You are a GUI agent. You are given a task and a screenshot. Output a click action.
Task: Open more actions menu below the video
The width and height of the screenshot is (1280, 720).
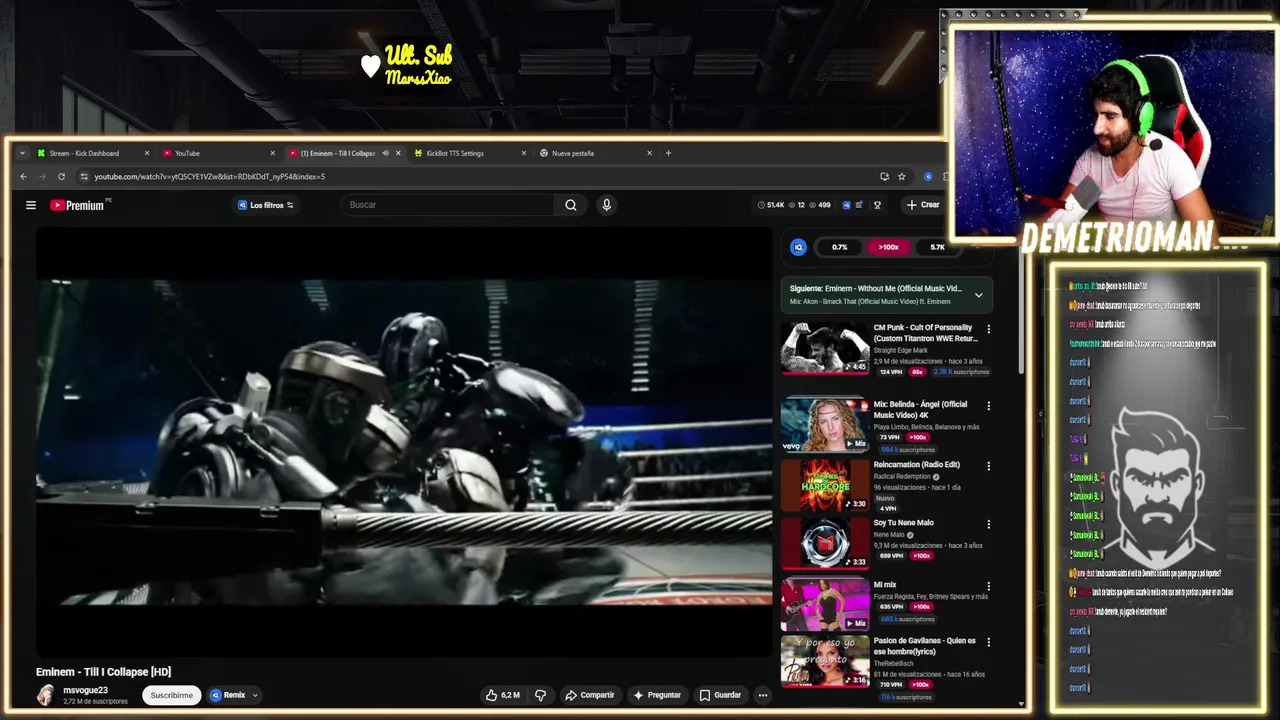[x=762, y=695]
